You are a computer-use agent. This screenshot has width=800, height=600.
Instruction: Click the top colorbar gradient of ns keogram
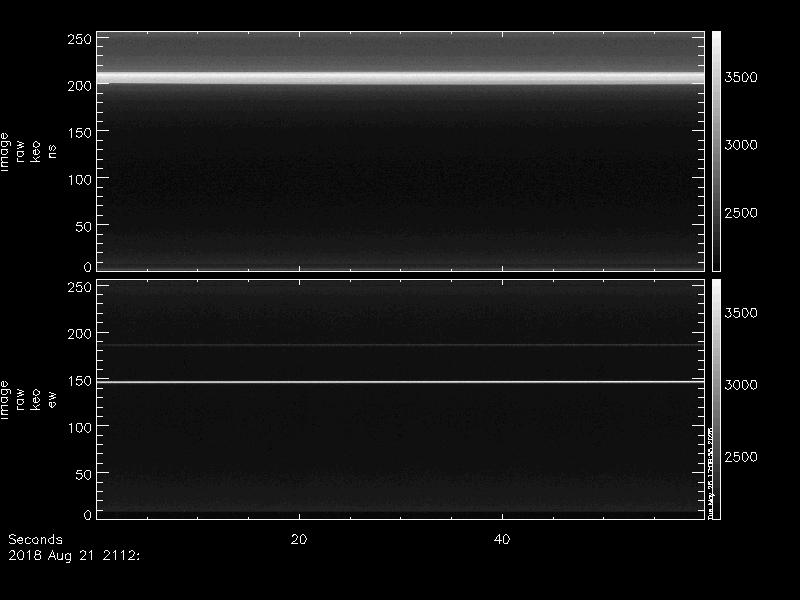pos(716,151)
